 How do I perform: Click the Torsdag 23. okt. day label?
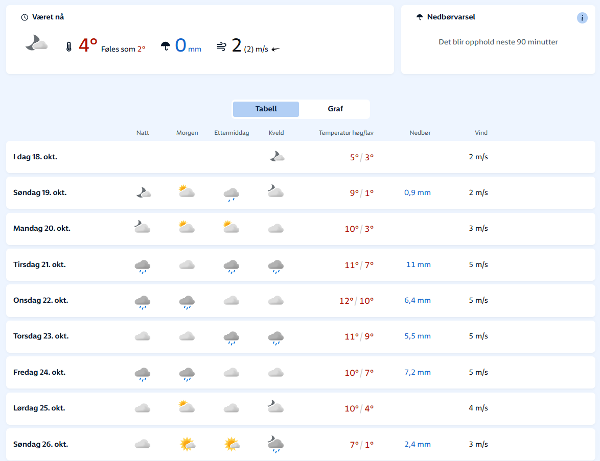tap(40, 336)
